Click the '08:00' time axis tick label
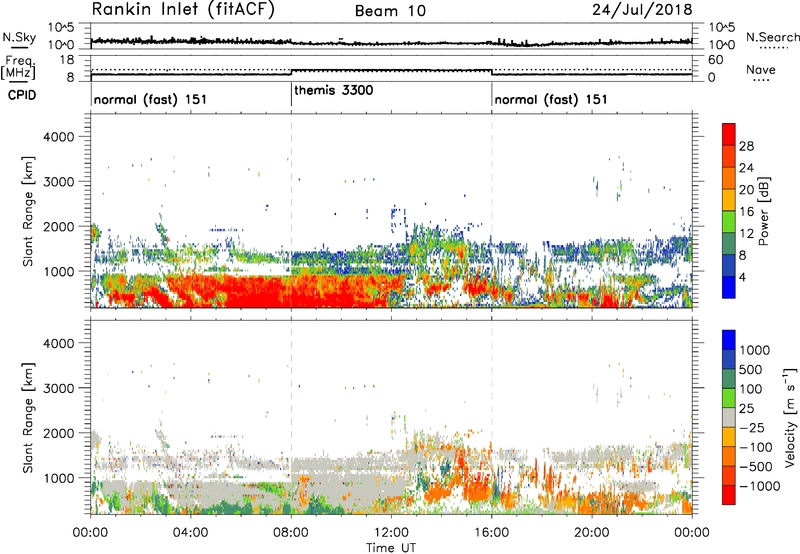Screen dimensions: 800x554 291,533
